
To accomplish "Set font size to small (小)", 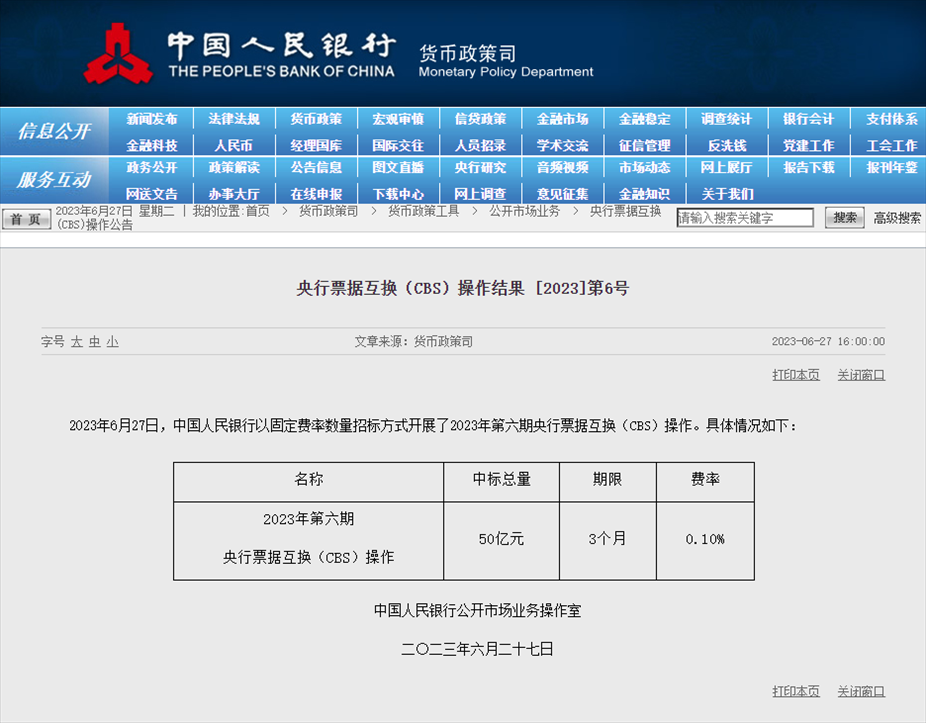I will [x=112, y=342].
